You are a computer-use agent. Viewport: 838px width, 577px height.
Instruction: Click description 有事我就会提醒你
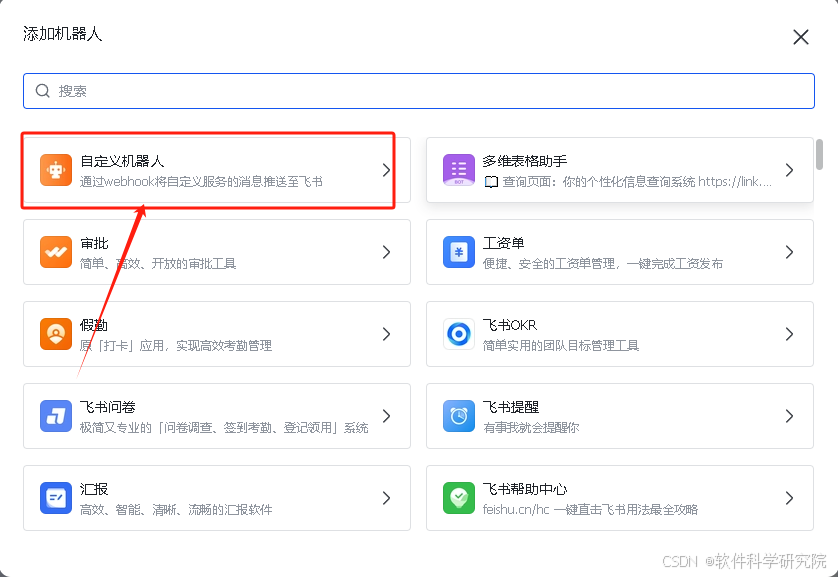point(531,428)
